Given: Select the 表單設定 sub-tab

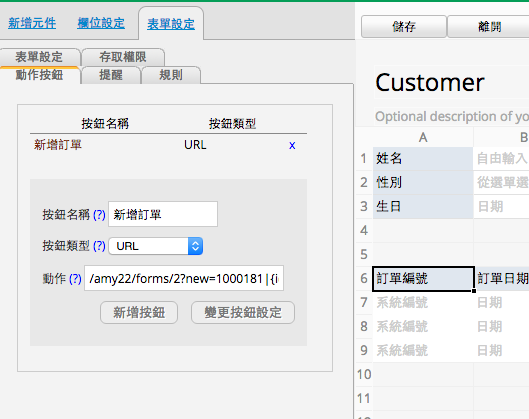Looking at the screenshot, I should (x=39, y=57).
